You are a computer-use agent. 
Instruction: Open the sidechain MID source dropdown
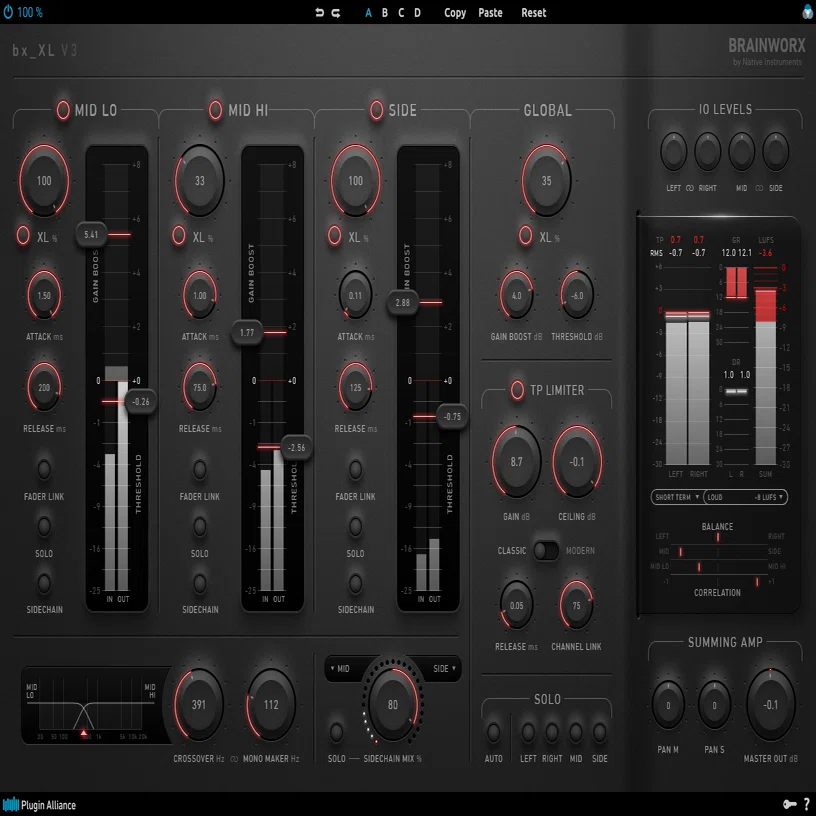pyautogui.click(x=341, y=668)
